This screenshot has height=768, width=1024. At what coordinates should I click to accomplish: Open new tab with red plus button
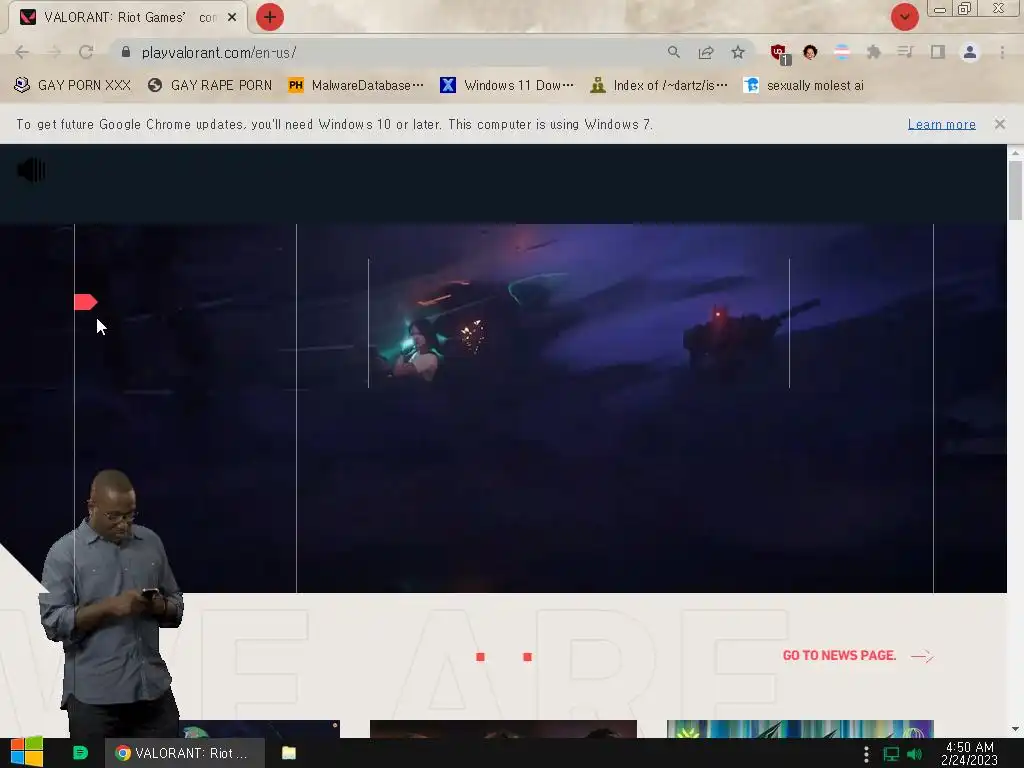click(270, 17)
